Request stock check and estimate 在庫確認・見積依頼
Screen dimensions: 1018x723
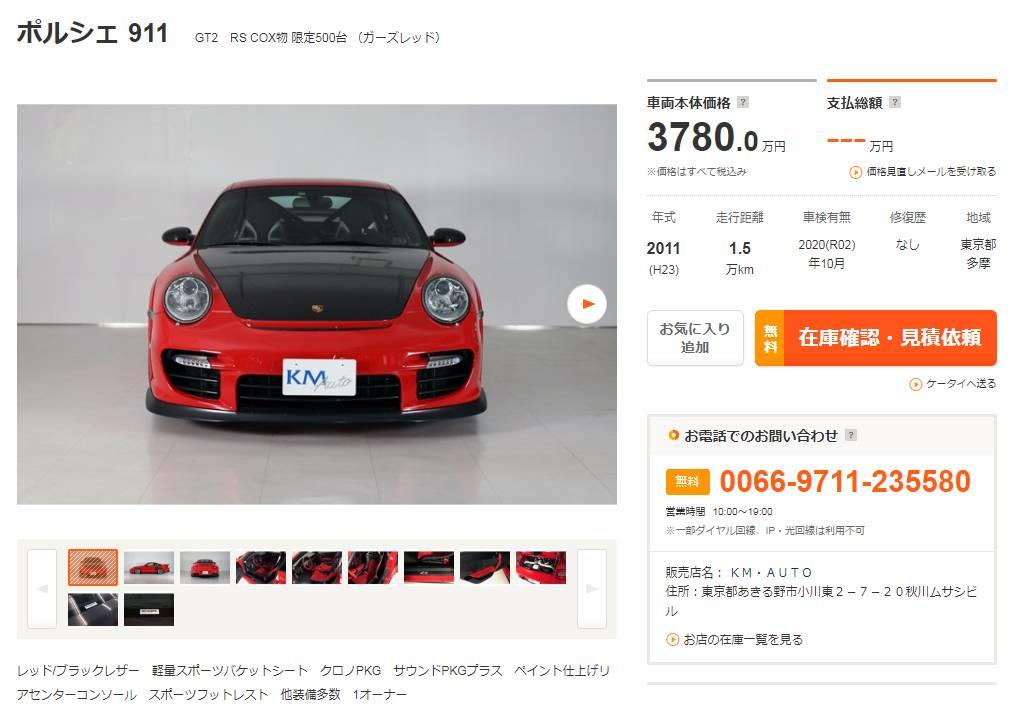(876, 338)
